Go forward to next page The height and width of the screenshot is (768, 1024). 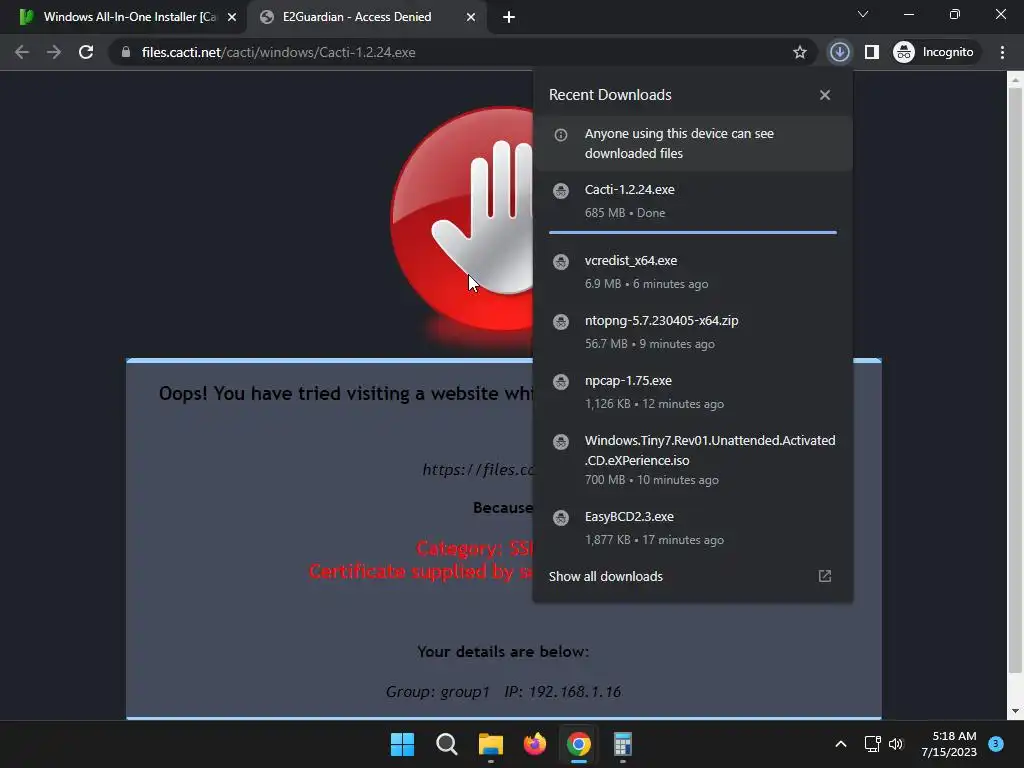pos(54,52)
